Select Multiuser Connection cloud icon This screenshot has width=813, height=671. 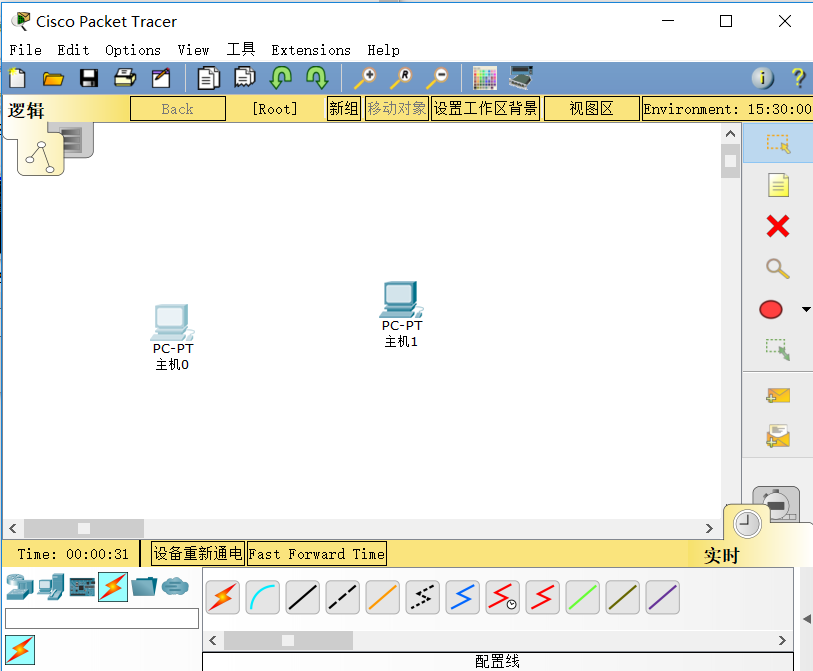175,586
